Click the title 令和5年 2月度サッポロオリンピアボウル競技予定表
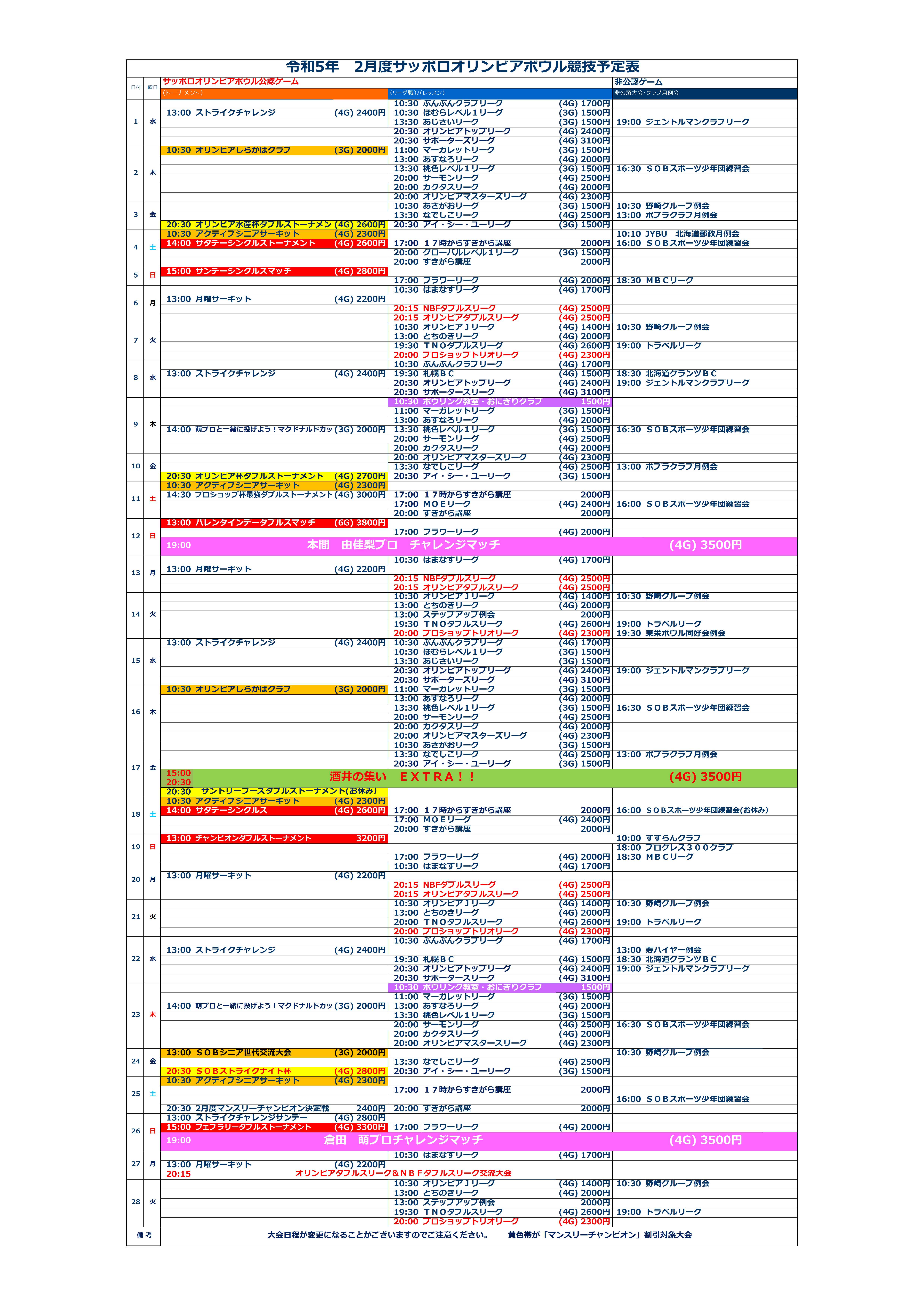The height and width of the screenshot is (1307, 924). (462, 67)
